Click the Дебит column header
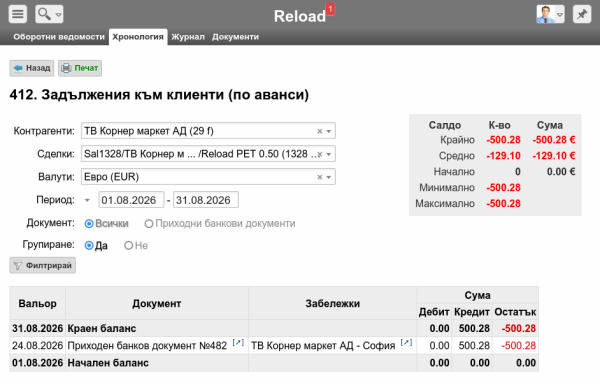This screenshot has height=383, width=600. click(x=434, y=312)
